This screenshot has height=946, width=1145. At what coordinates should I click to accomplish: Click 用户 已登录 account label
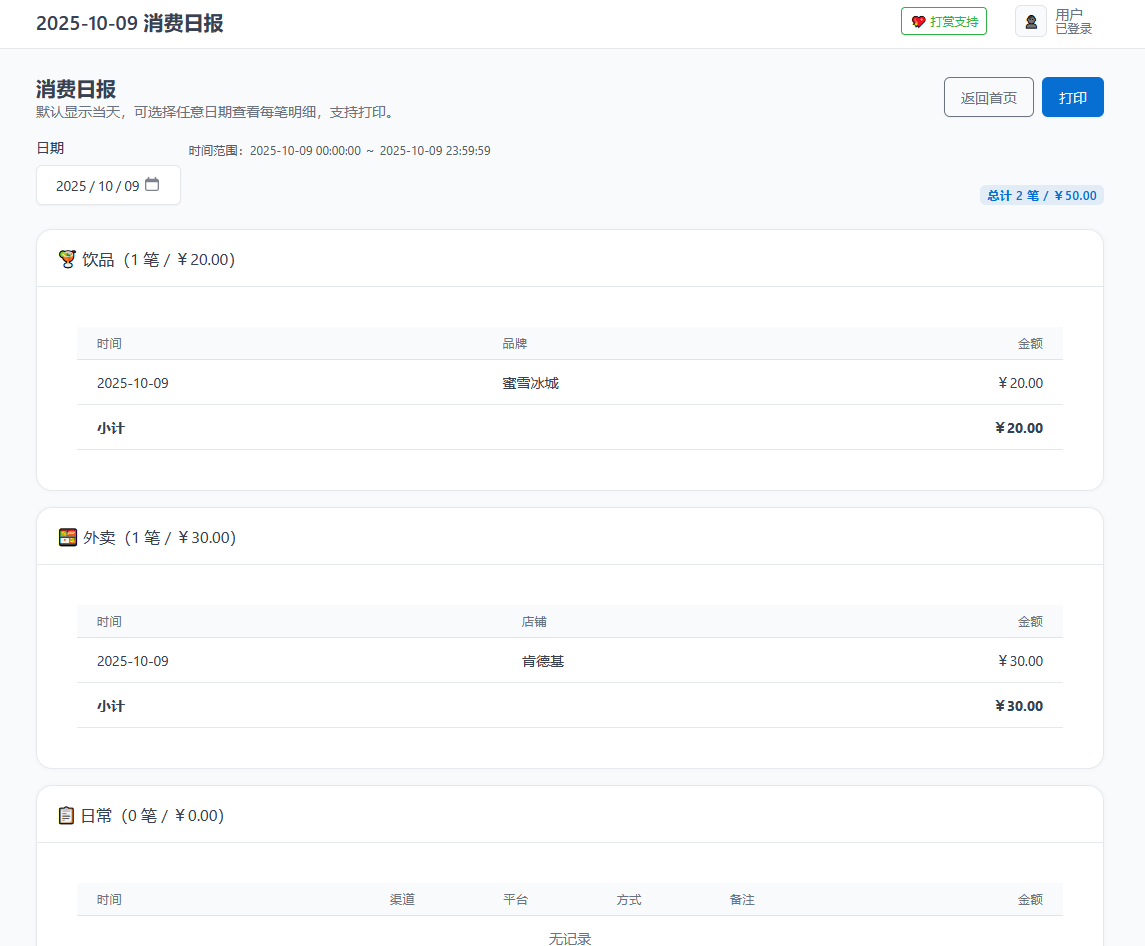tap(1073, 22)
